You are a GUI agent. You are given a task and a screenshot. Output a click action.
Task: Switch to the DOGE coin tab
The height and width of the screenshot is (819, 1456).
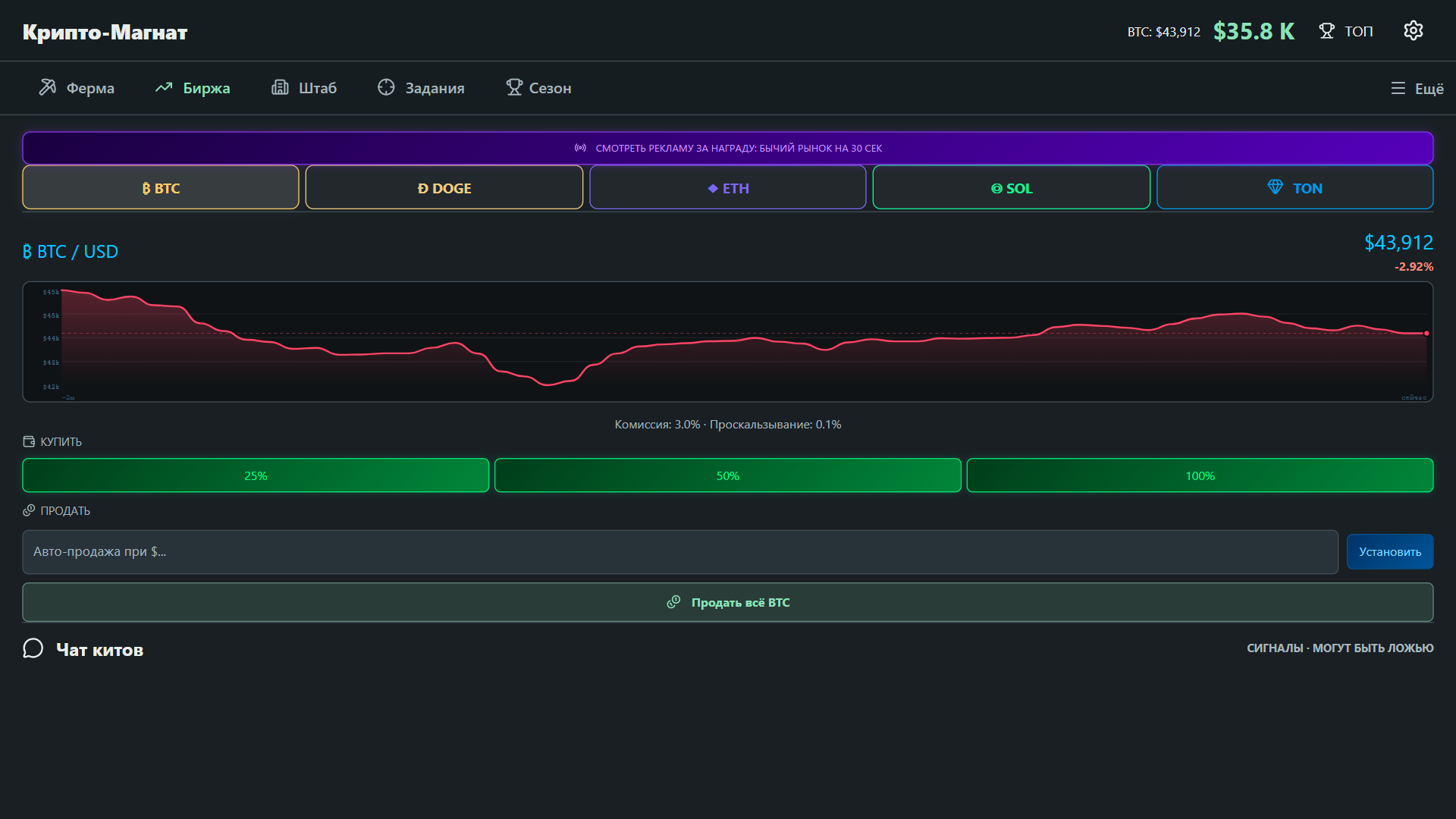coord(444,187)
